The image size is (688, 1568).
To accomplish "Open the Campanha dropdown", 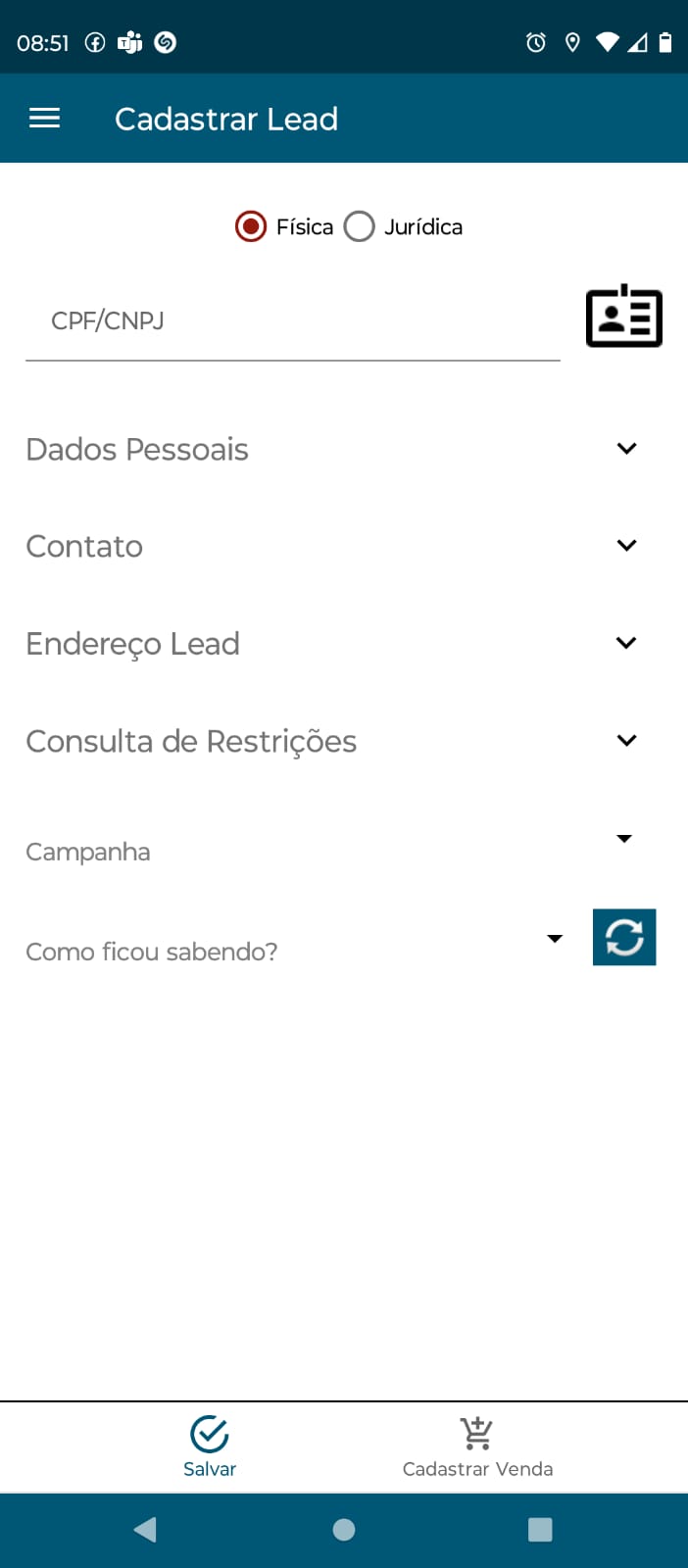I will (x=623, y=839).
